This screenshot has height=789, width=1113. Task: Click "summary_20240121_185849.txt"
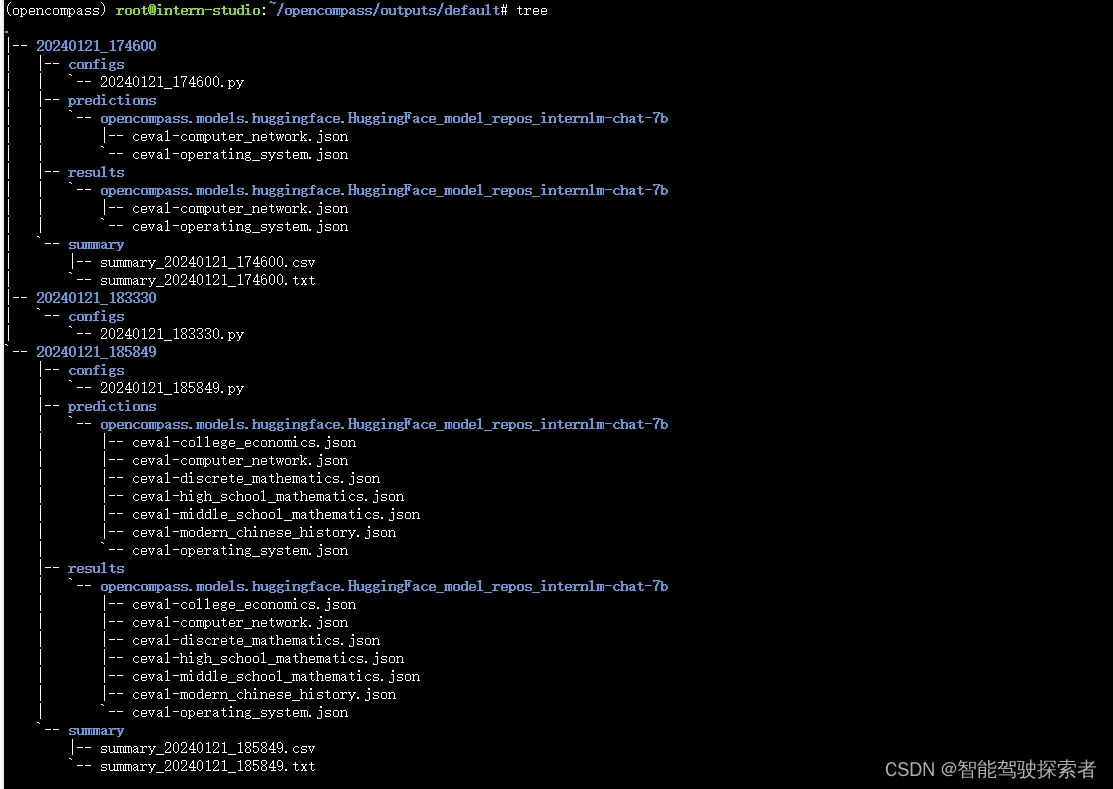(x=207, y=766)
